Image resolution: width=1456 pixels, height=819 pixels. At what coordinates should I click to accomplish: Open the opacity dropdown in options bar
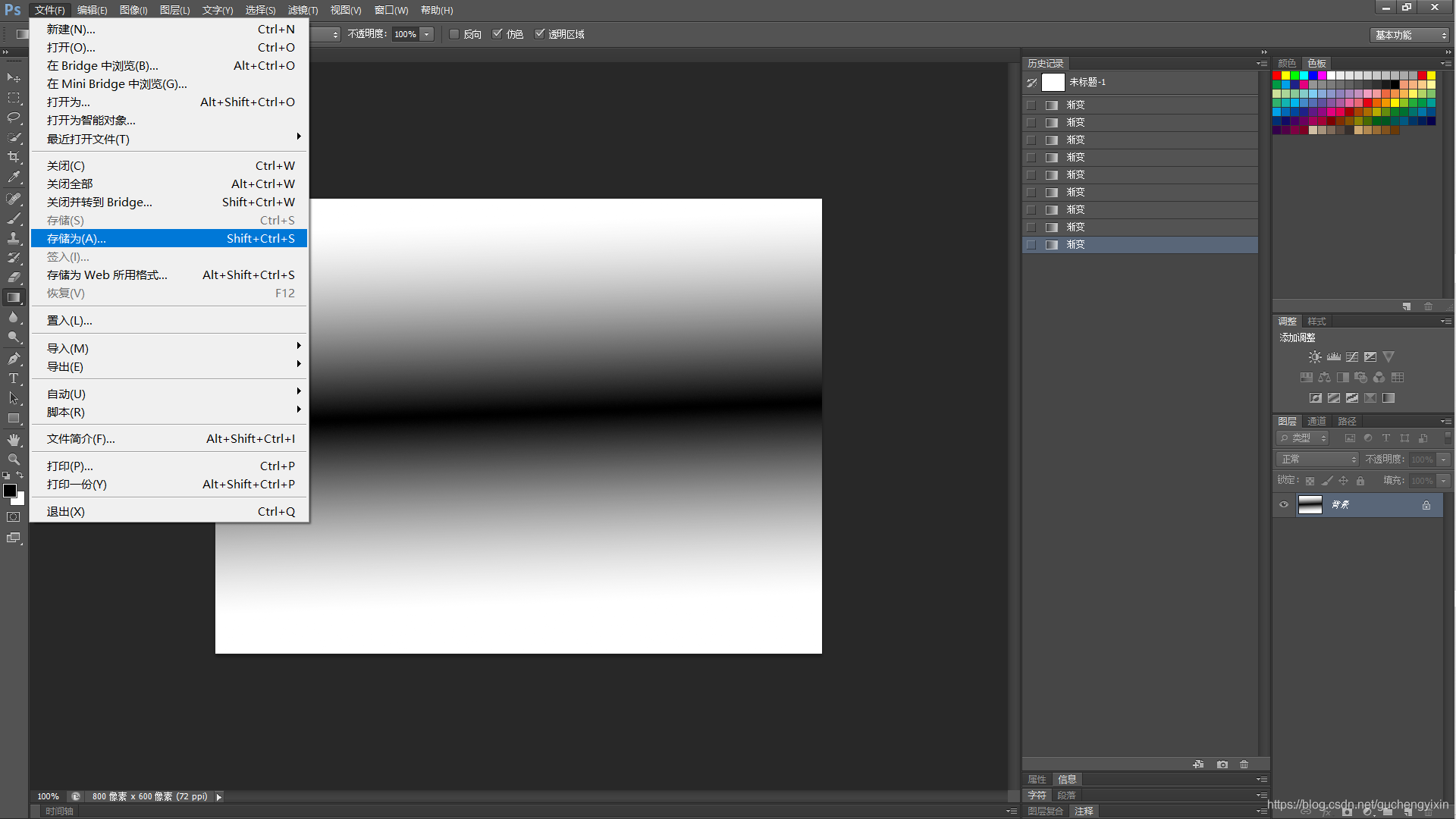pos(427,34)
